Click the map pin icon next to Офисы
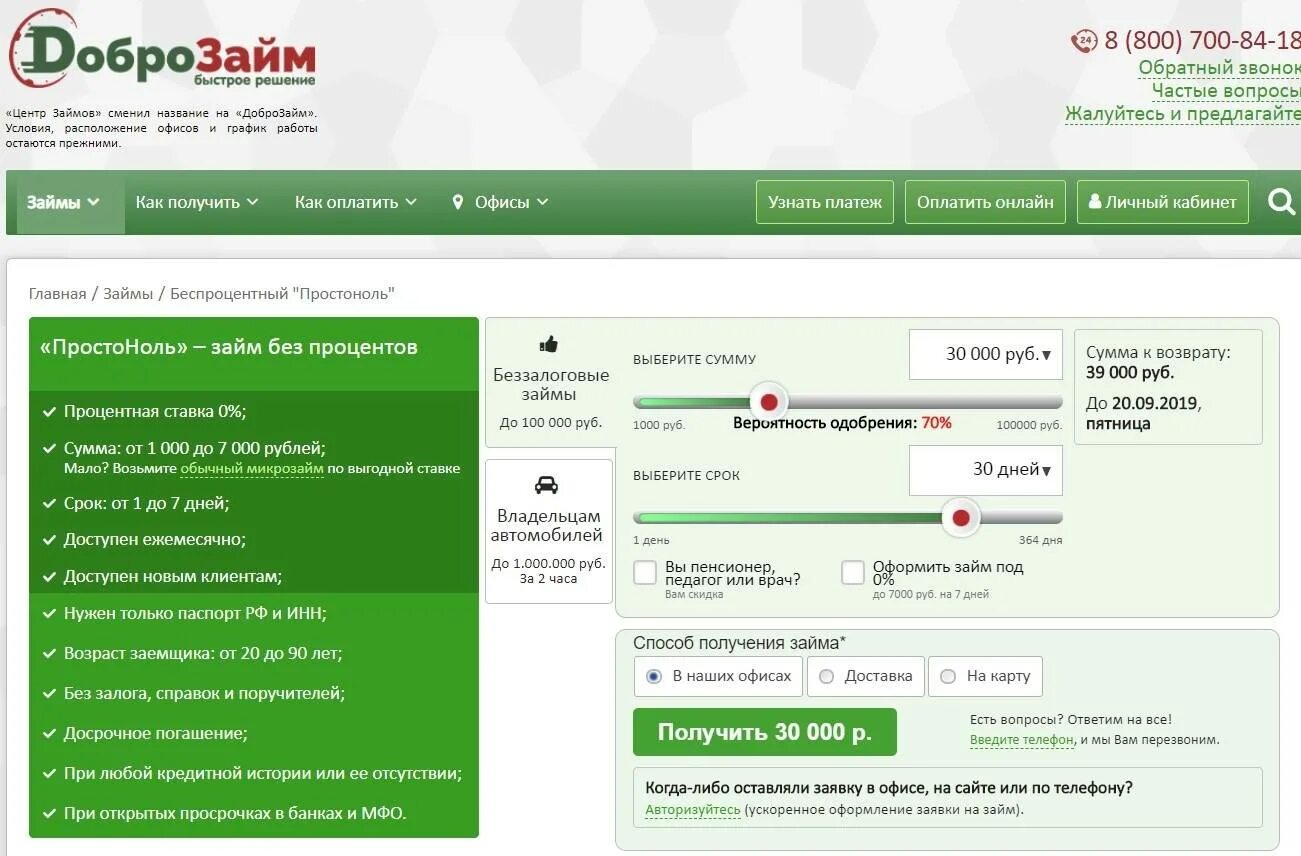Image resolution: width=1301 pixels, height=856 pixels. tap(458, 202)
